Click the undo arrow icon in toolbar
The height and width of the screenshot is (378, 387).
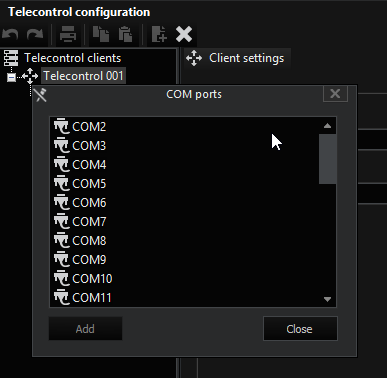(x=10, y=34)
